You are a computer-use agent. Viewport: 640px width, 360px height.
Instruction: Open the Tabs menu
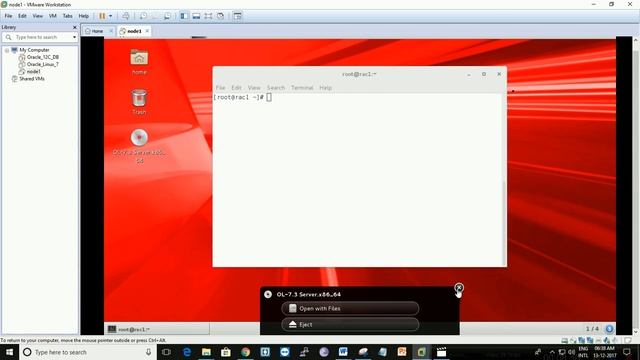[67, 16]
